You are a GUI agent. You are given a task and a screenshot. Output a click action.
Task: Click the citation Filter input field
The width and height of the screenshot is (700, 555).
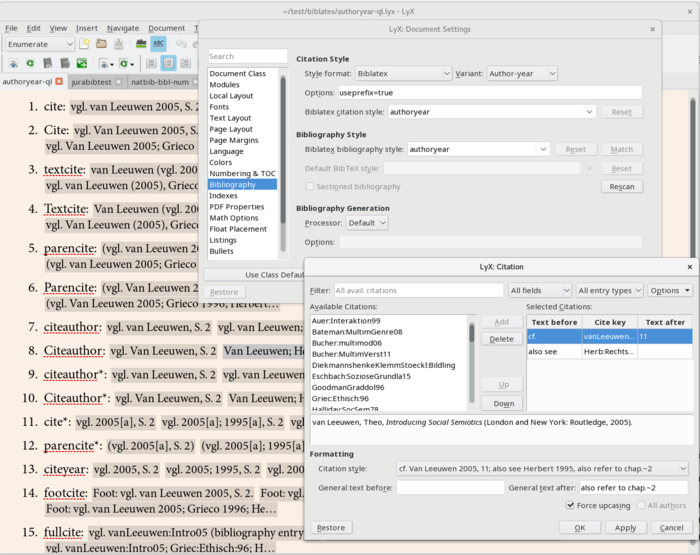pyautogui.click(x=417, y=290)
